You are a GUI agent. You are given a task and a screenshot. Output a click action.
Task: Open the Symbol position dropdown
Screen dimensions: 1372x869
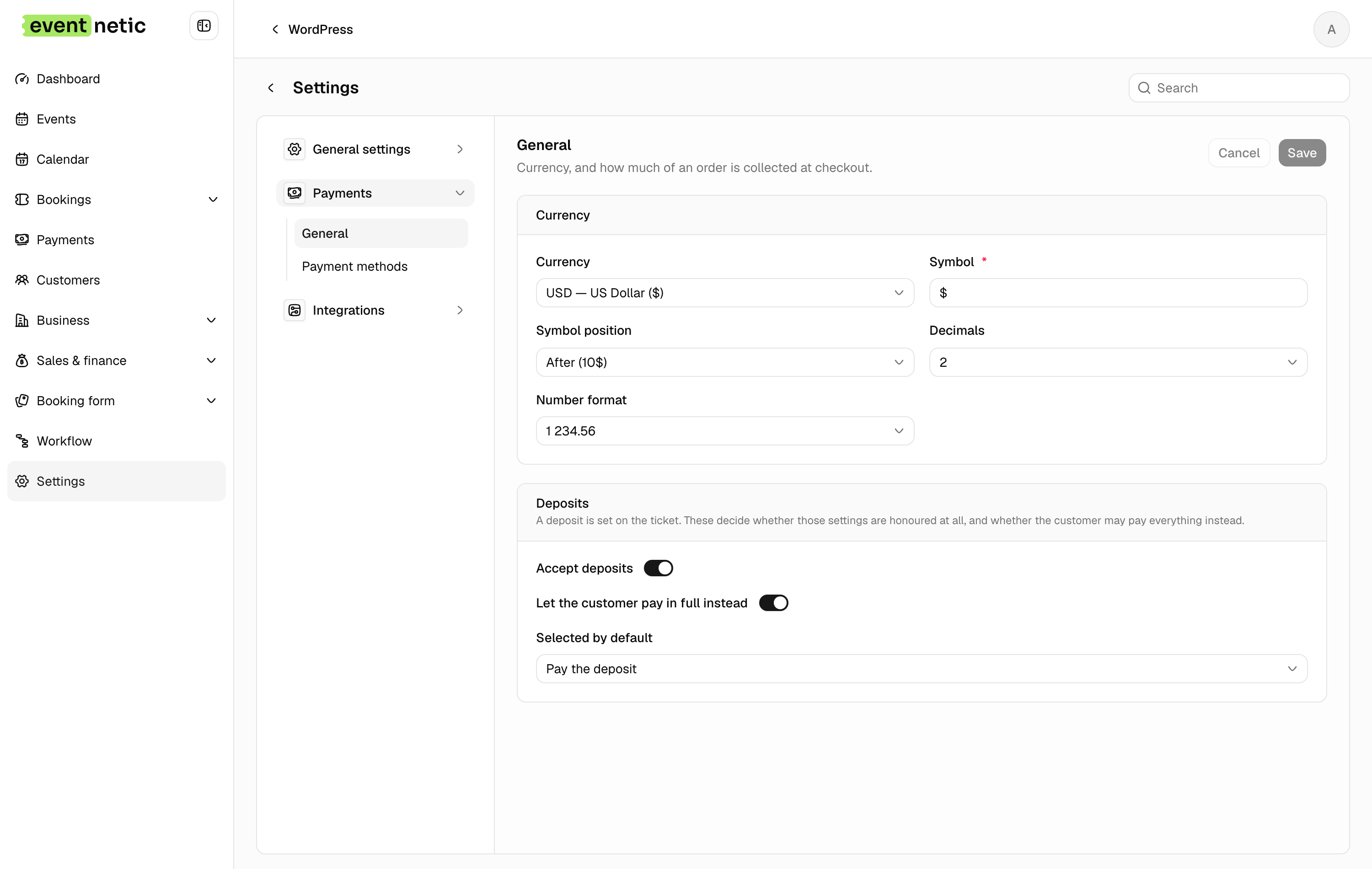coord(725,362)
